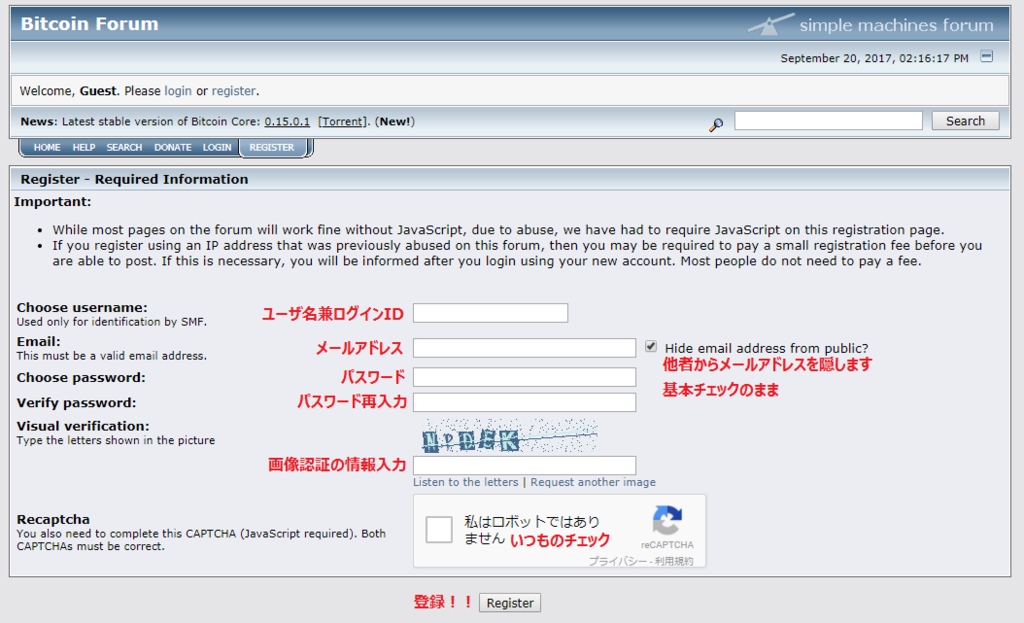This screenshot has width=1024, height=623.
Task: Click the Simple Machines Forum logo
Action: point(871,25)
